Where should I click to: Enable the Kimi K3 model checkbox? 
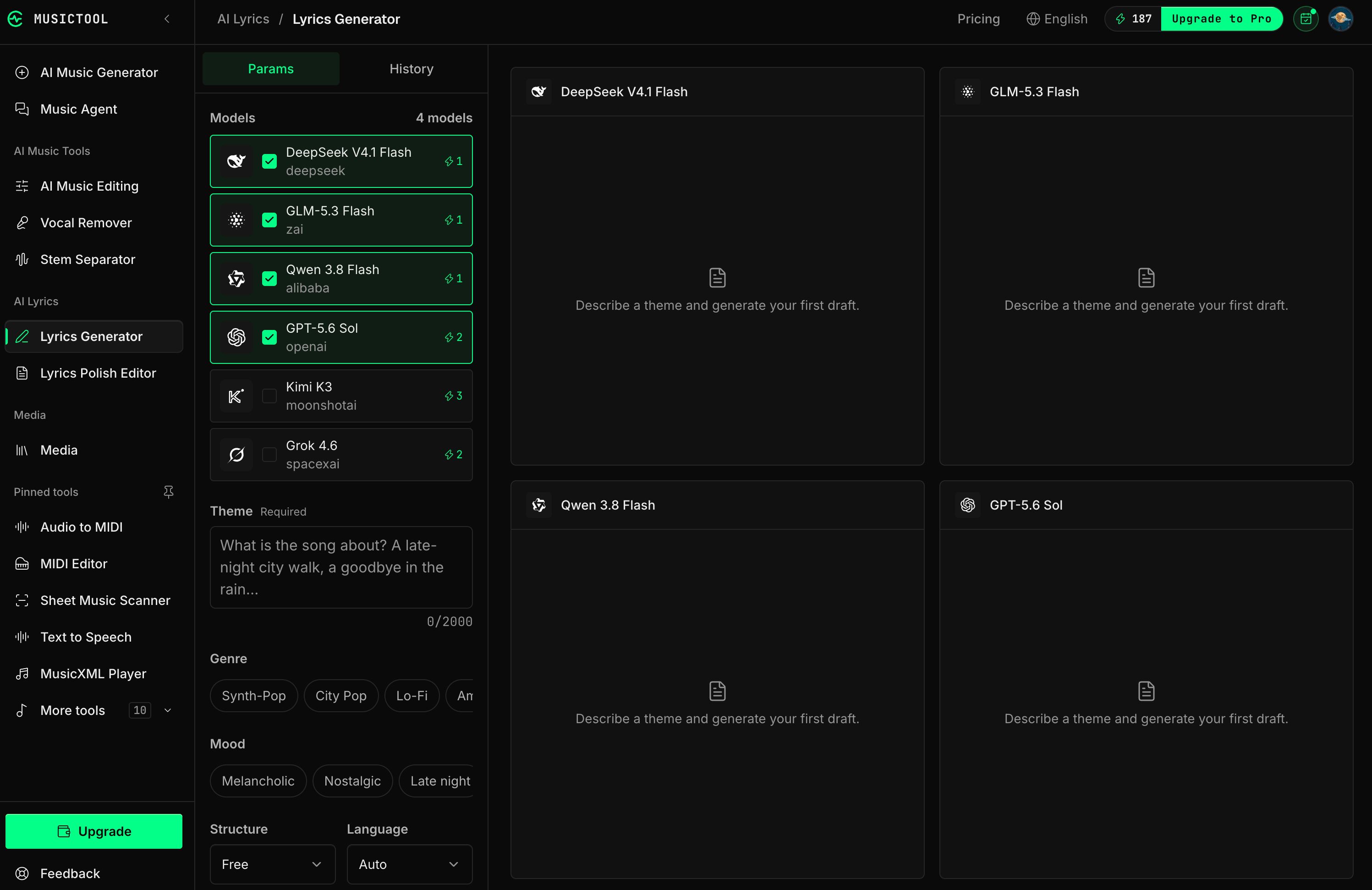pyautogui.click(x=269, y=396)
